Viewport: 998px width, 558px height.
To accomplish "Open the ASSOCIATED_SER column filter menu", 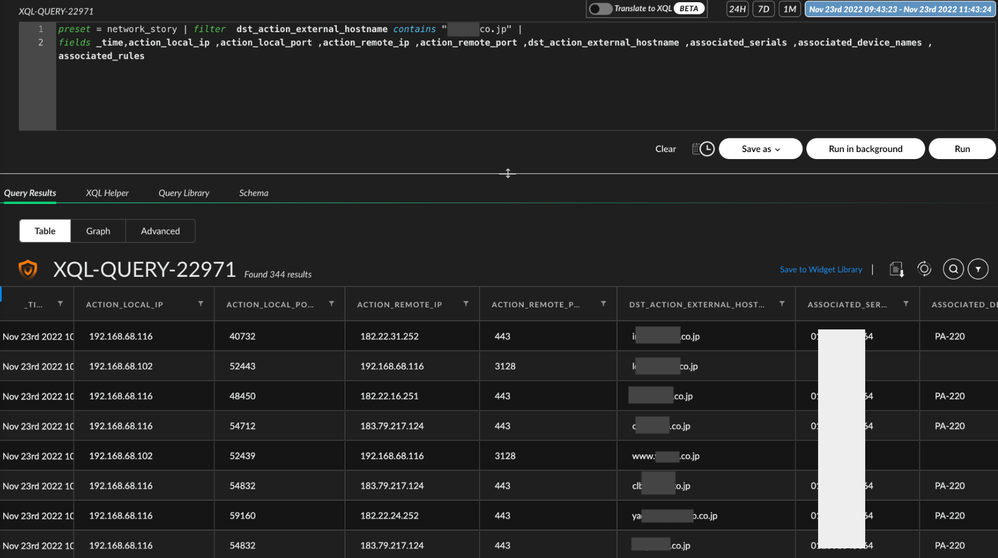I will pyautogui.click(x=906, y=304).
